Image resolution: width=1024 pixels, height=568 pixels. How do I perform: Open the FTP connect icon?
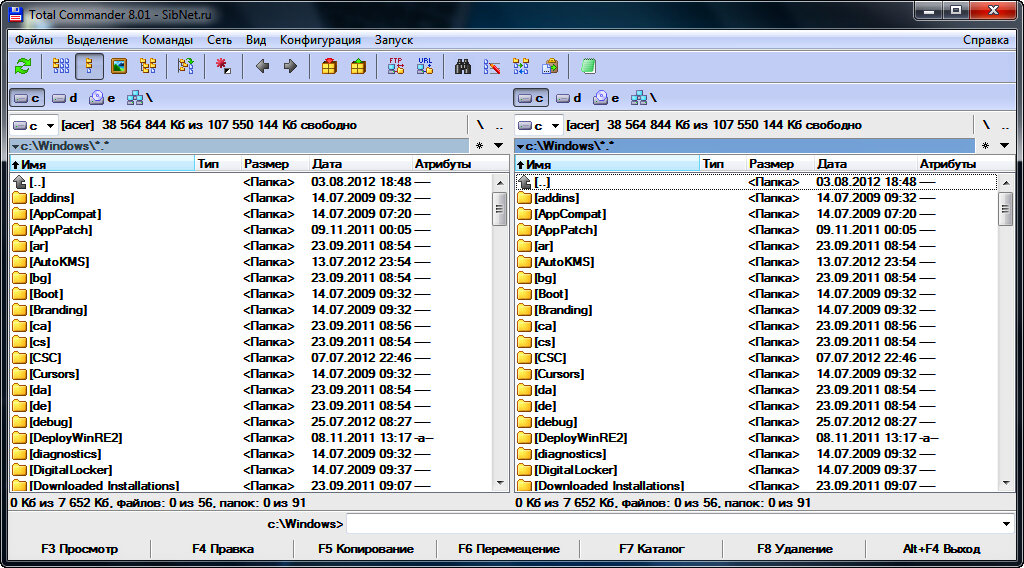click(396, 67)
